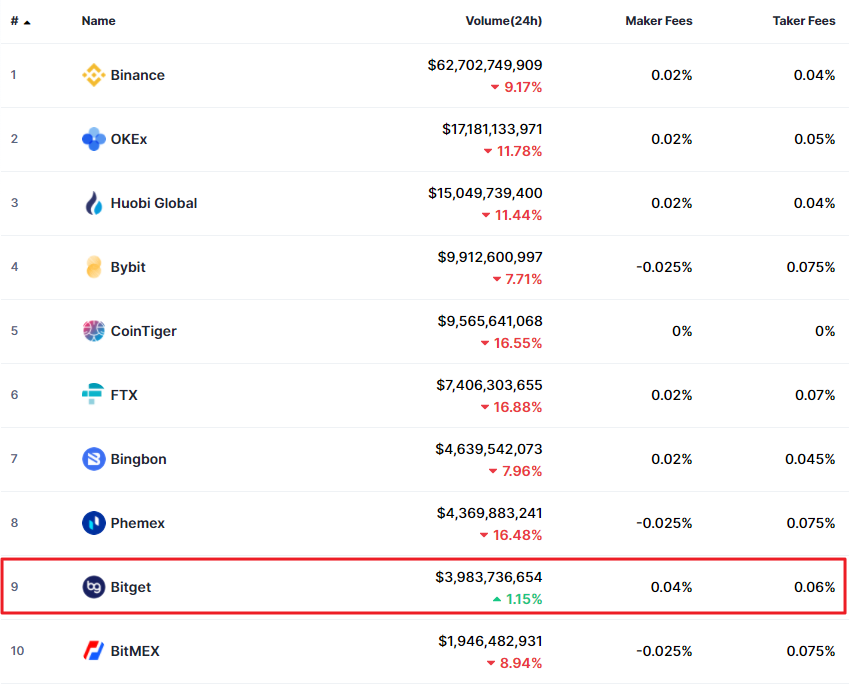Screen dimensions: 849x684
Task: Select Bitget volume $3,983,736,654
Action: click(x=489, y=577)
